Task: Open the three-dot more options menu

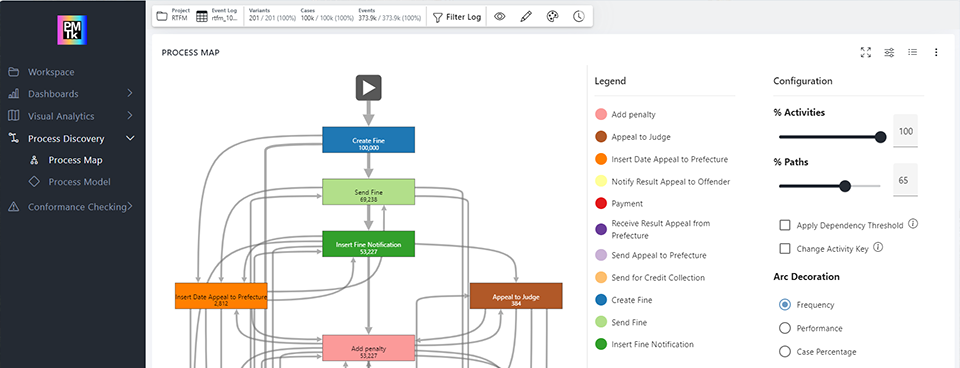Action: click(x=936, y=53)
